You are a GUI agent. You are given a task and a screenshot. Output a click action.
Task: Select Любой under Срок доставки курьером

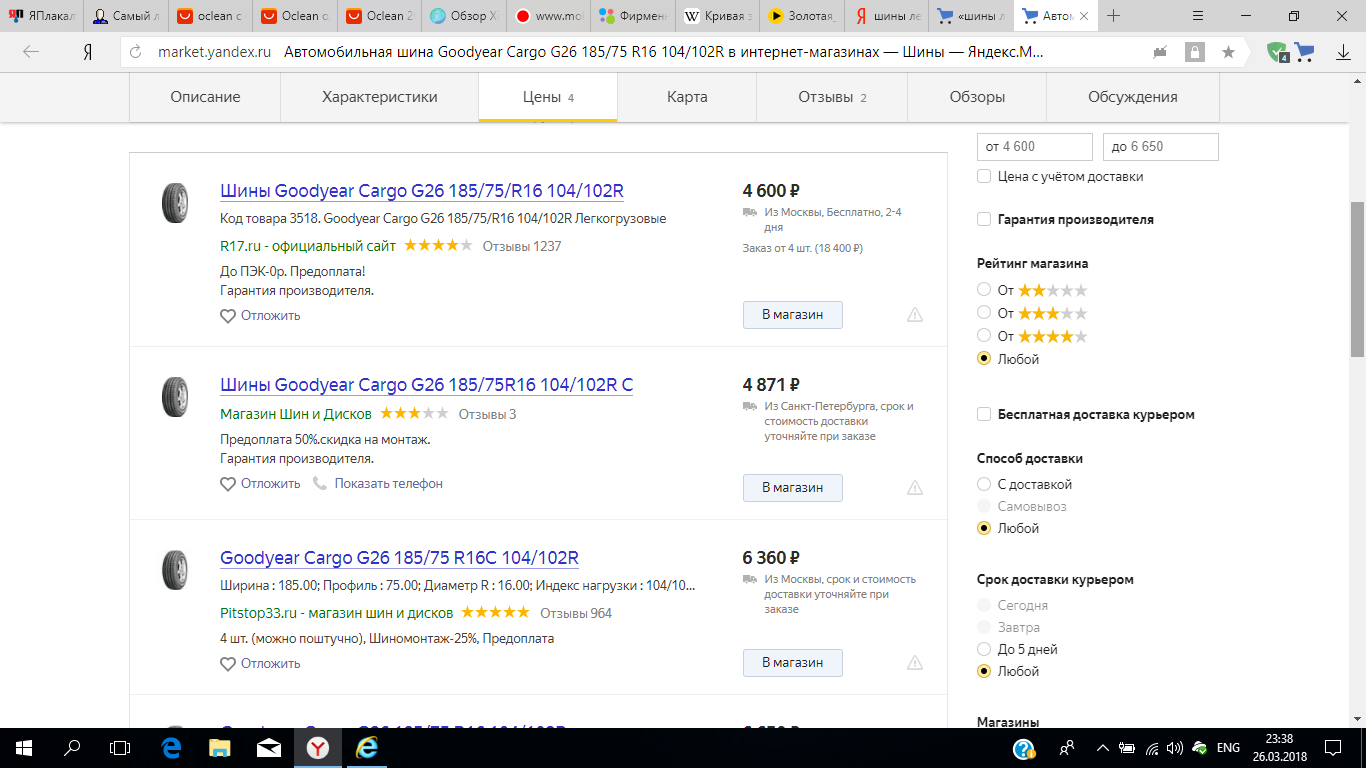click(984, 671)
